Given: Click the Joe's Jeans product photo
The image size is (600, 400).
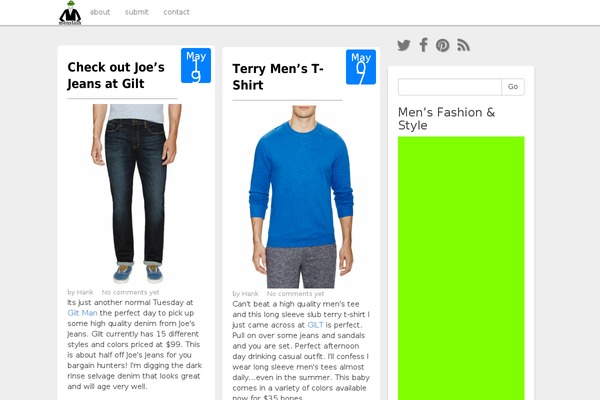Looking at the screenshot, I should 136,194.
